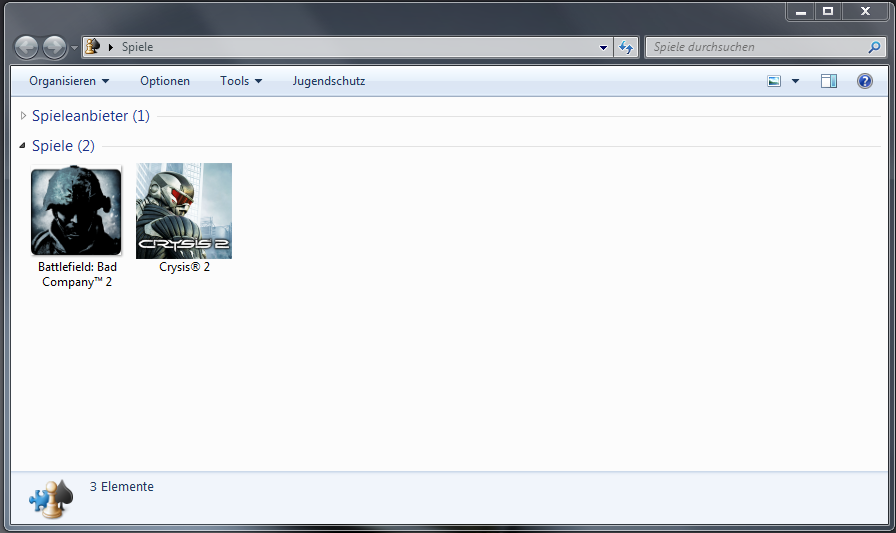This screenshot has width=896, height=533.
Task: Click the Spiele (2) group header
Action: coord(63,146)
